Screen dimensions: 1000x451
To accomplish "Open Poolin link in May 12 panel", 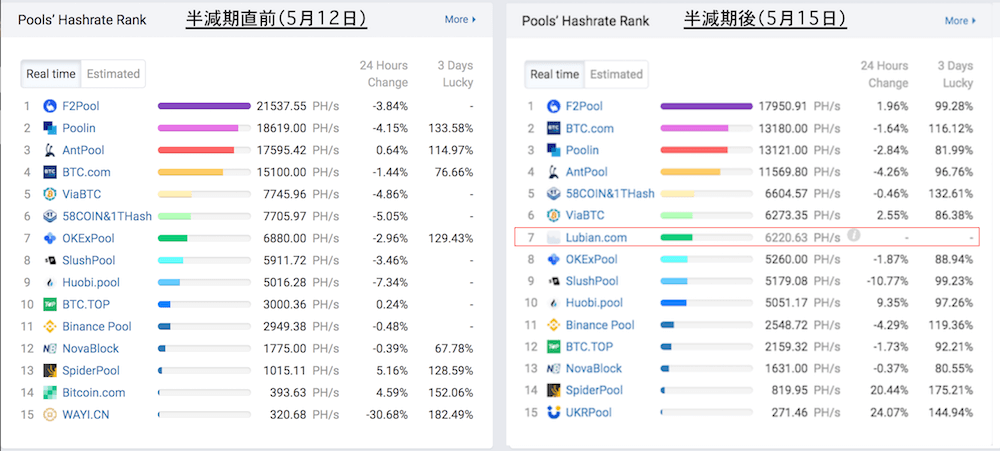I will click(79, 128).
